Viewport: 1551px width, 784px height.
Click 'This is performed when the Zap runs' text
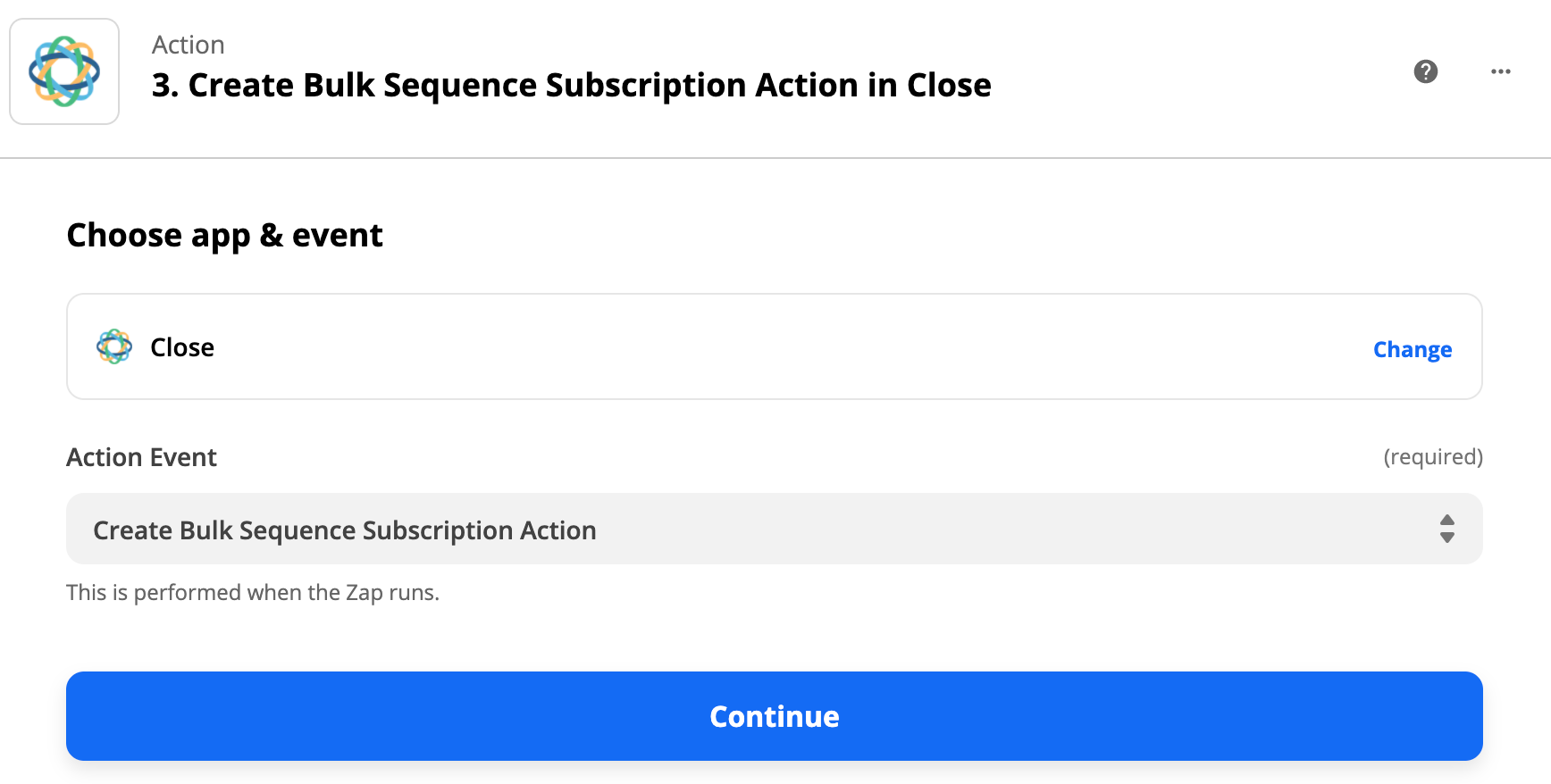[252, 593]
